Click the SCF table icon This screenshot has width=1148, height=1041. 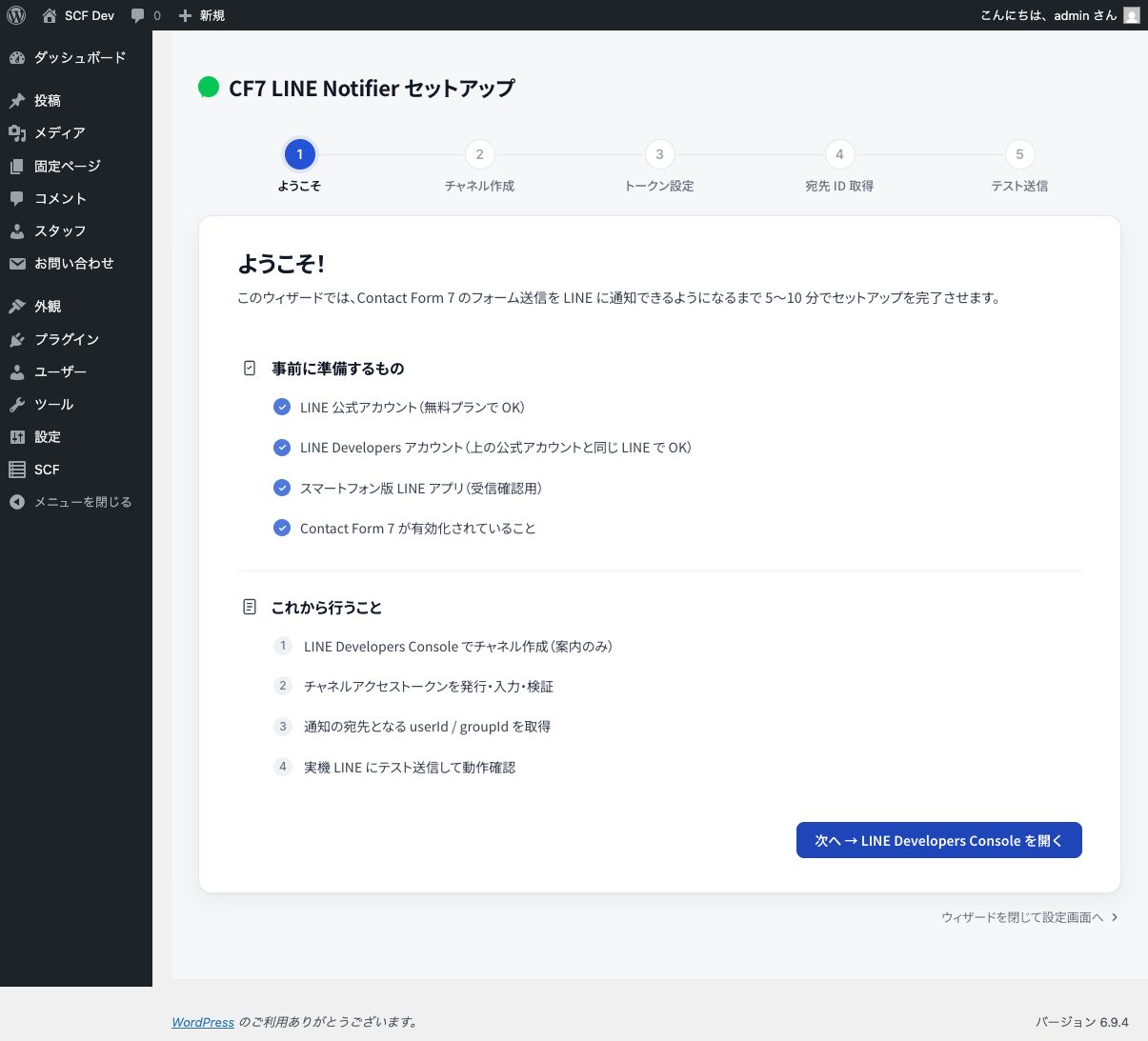[x=17, y=470]
